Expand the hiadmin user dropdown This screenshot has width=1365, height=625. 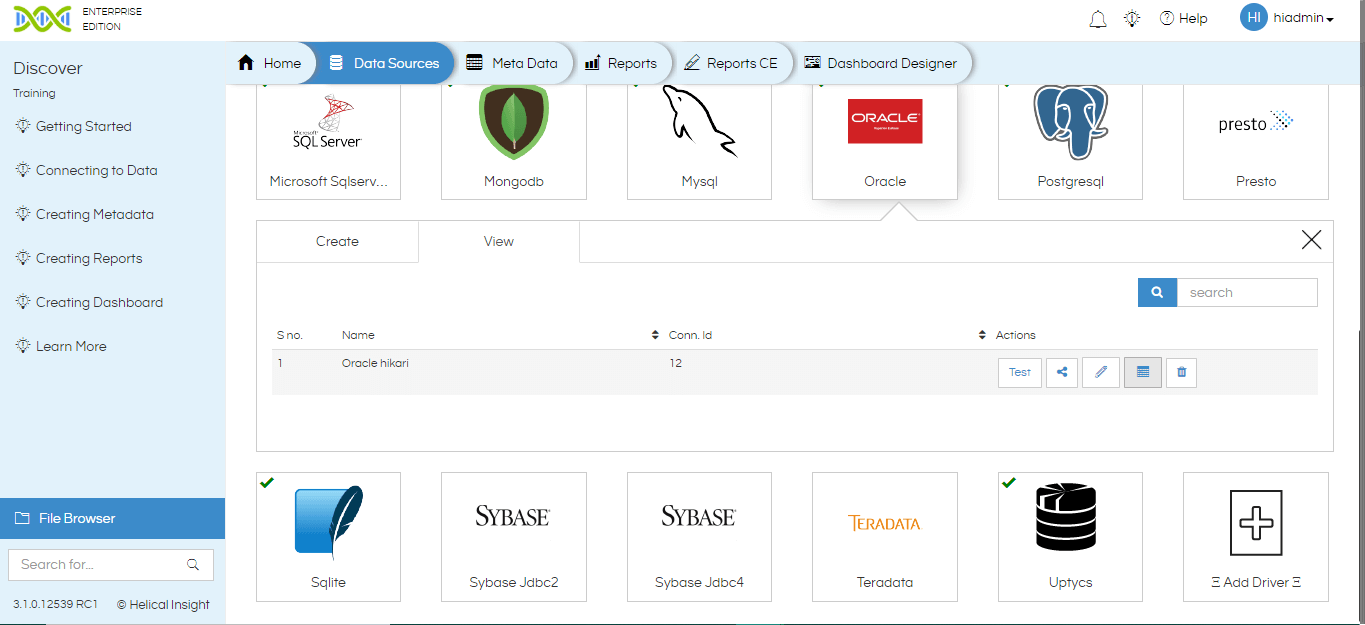click(x=1304, y=18)
